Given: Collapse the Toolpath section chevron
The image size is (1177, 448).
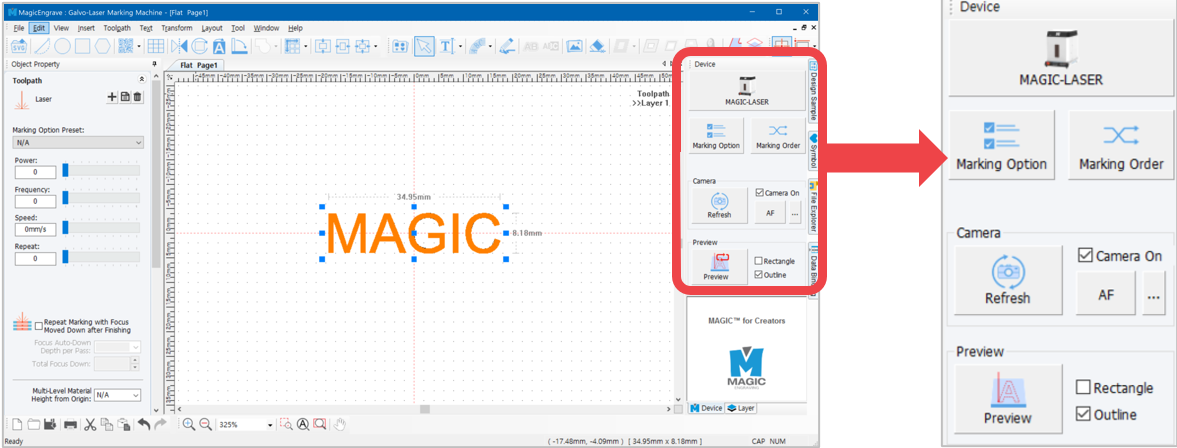Looking at the screenshot, I should pyautogui.click(x=142, y=80).
